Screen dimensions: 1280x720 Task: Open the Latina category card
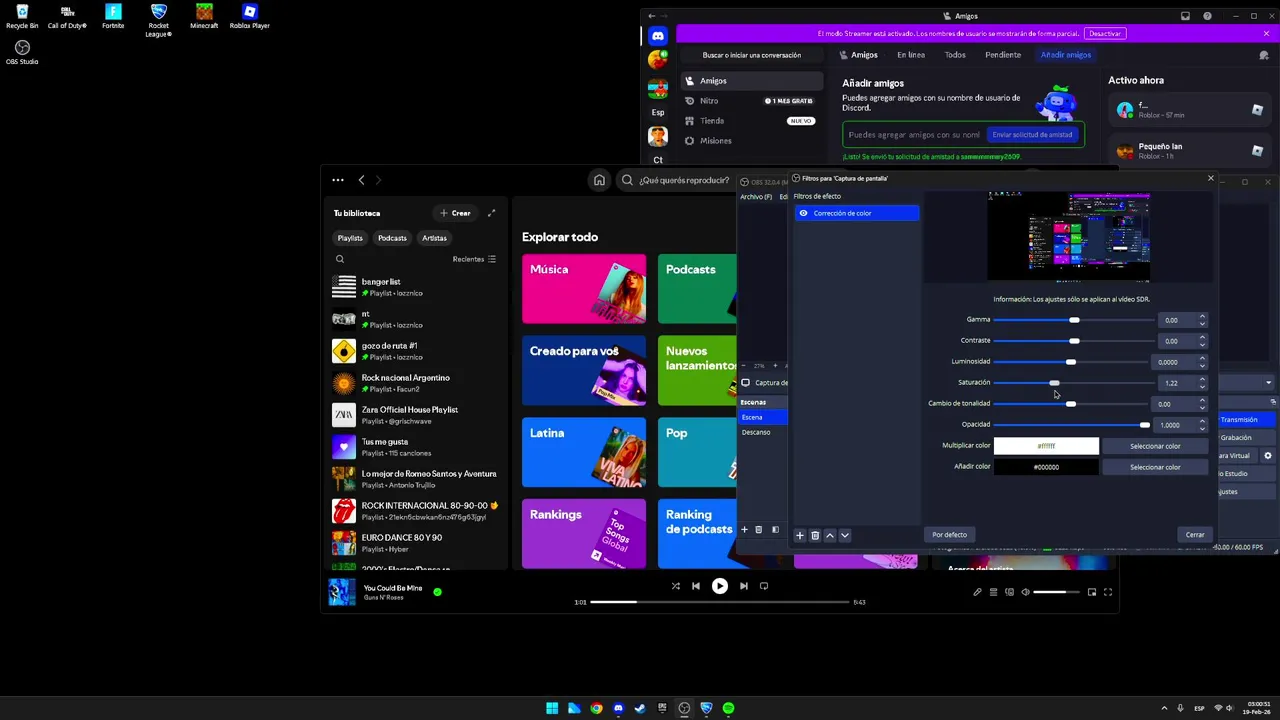point(584,453)
